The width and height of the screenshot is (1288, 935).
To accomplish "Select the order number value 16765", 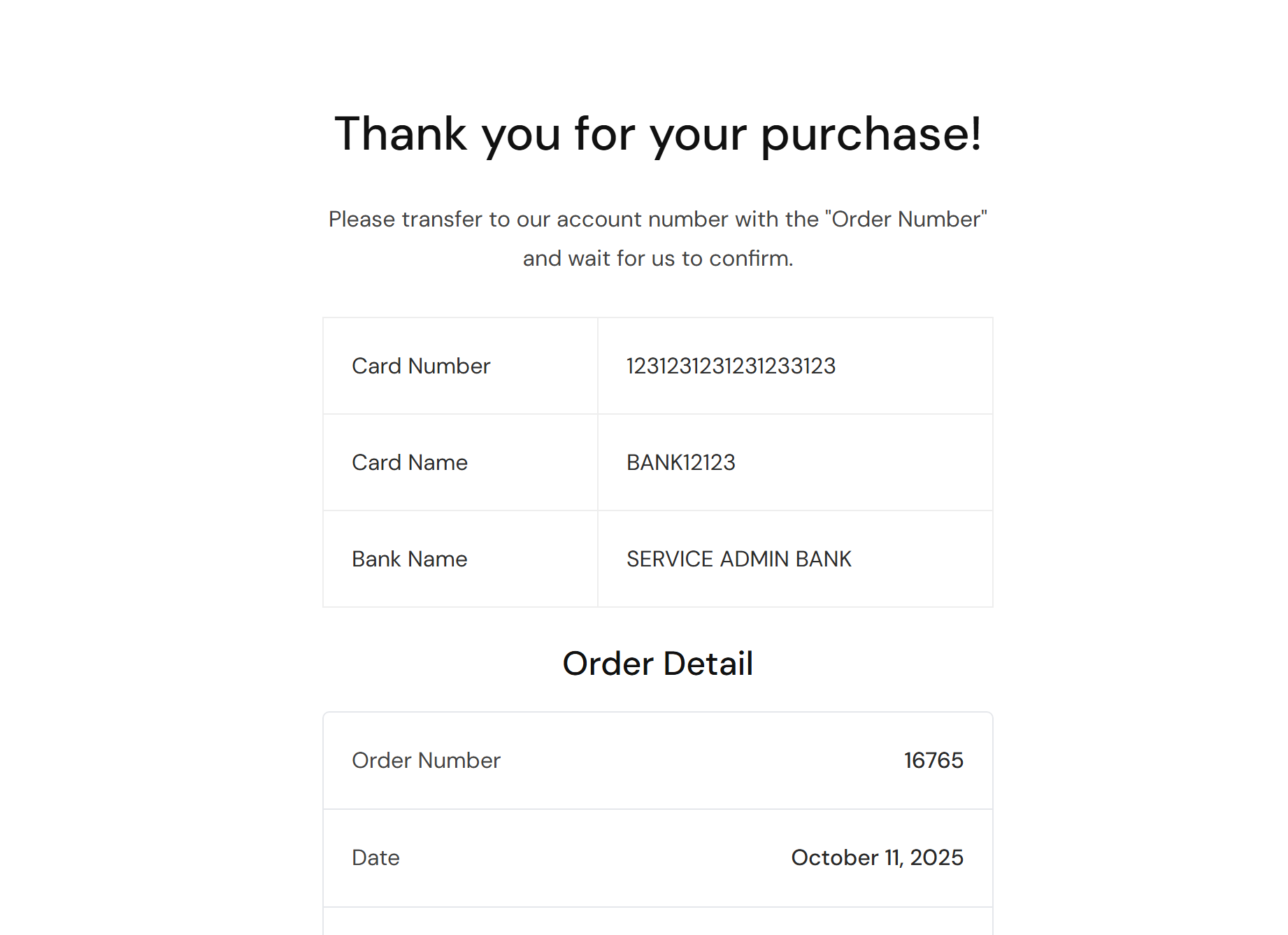I will pos(933,760).
